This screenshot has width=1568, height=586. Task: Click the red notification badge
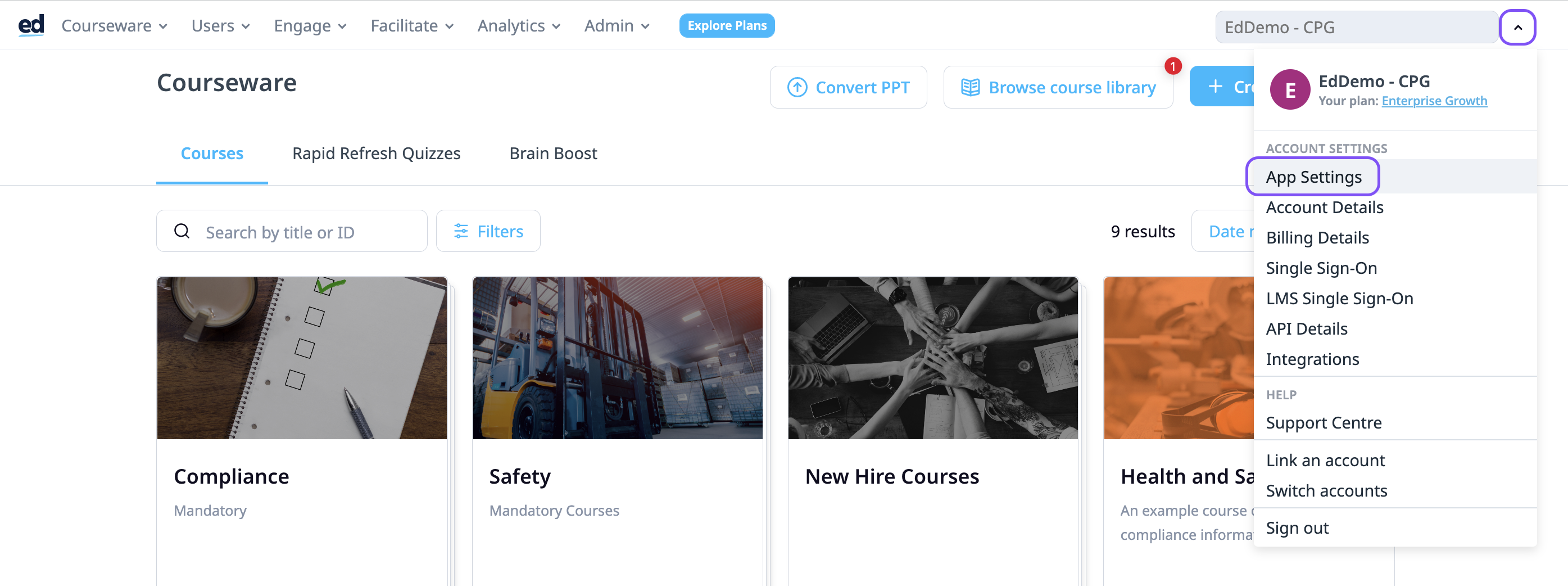point(1172,66)
